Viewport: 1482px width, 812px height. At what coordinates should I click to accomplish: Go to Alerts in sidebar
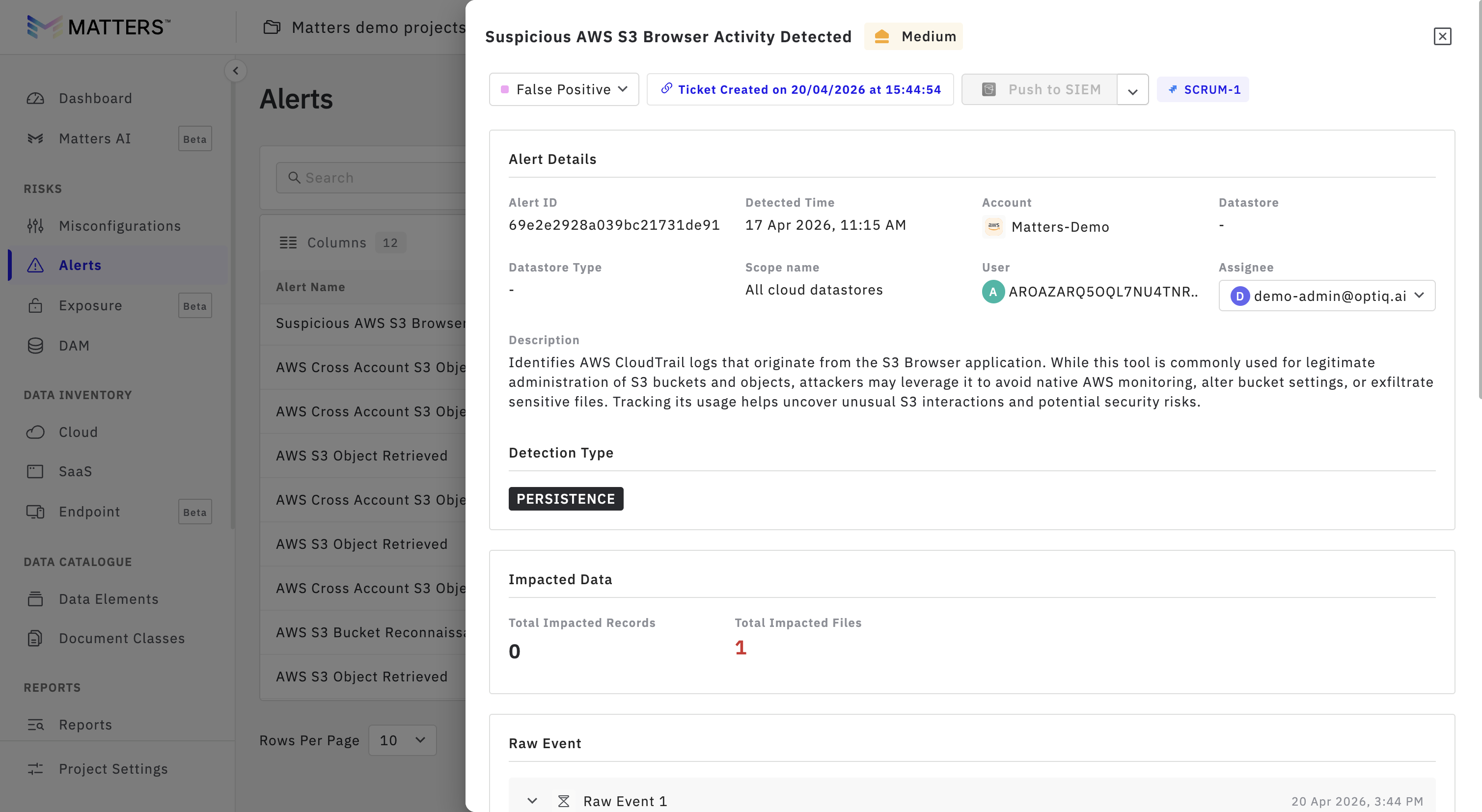(x=80, y=265)
